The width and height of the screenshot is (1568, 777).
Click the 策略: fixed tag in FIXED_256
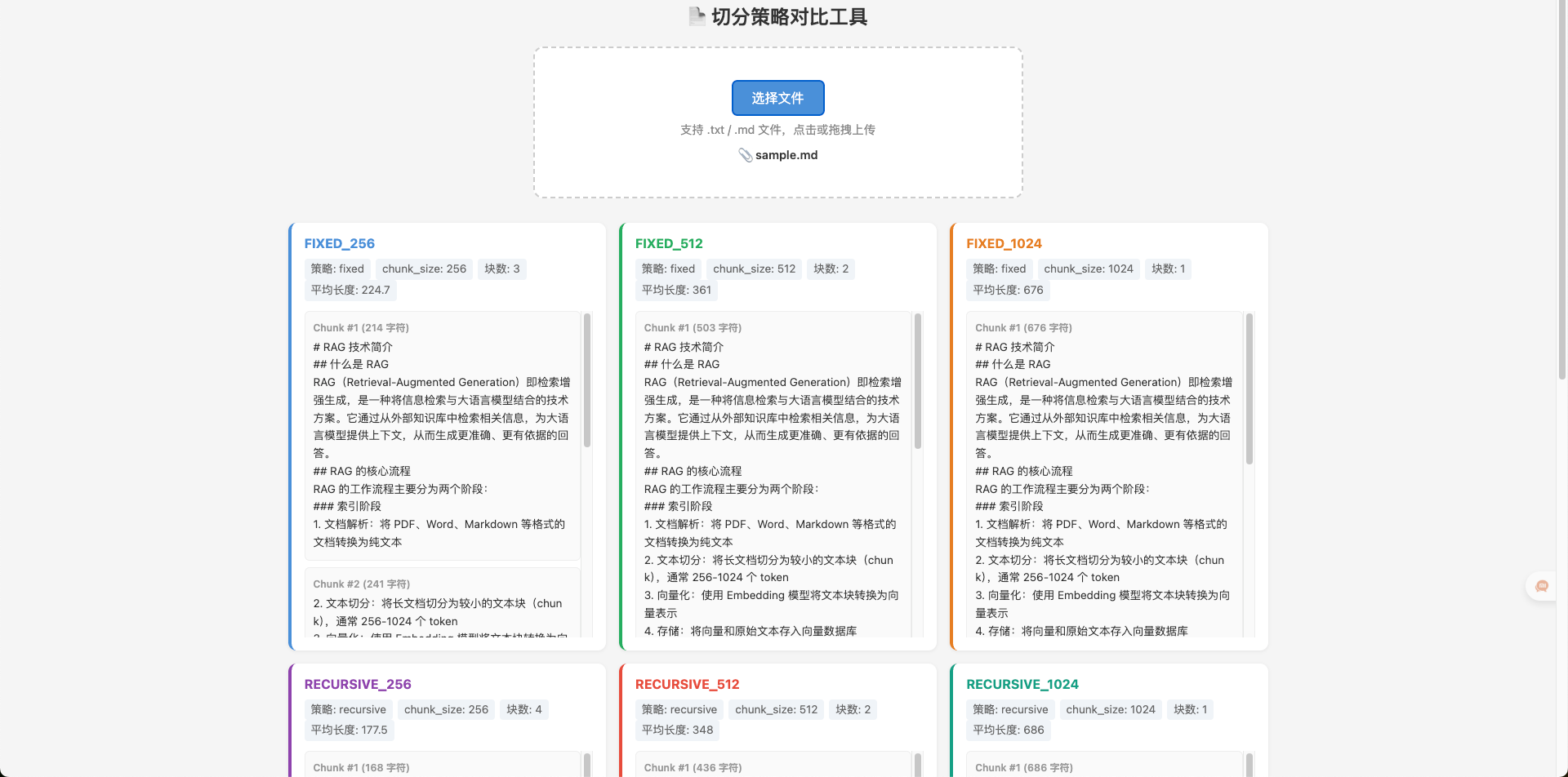337,269
